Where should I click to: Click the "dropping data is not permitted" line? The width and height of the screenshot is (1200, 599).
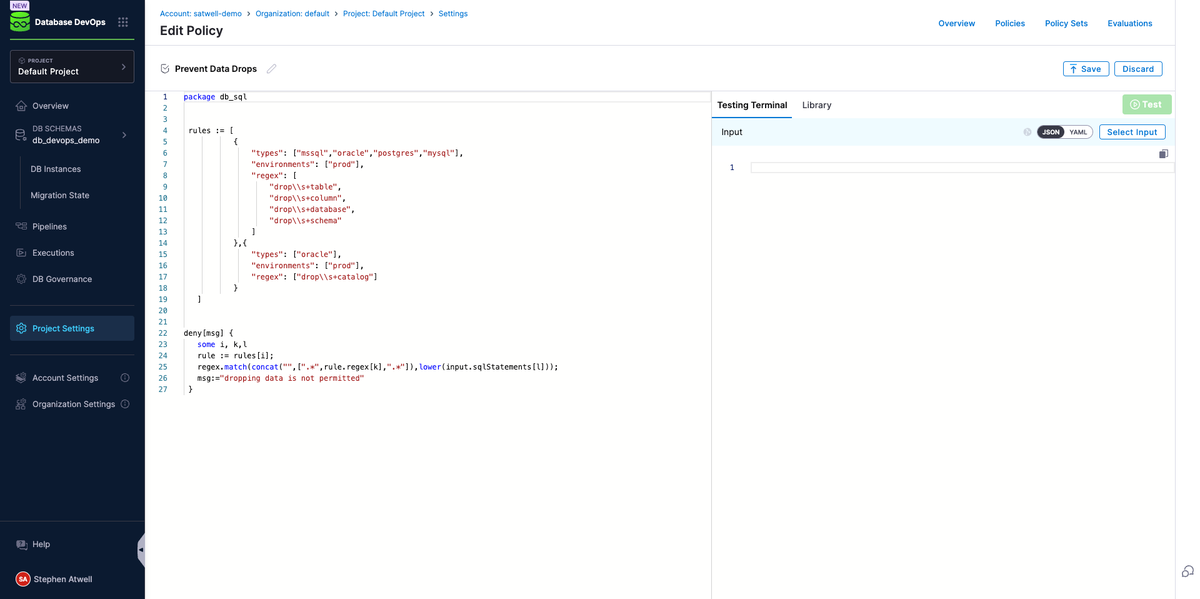point(280,378)
